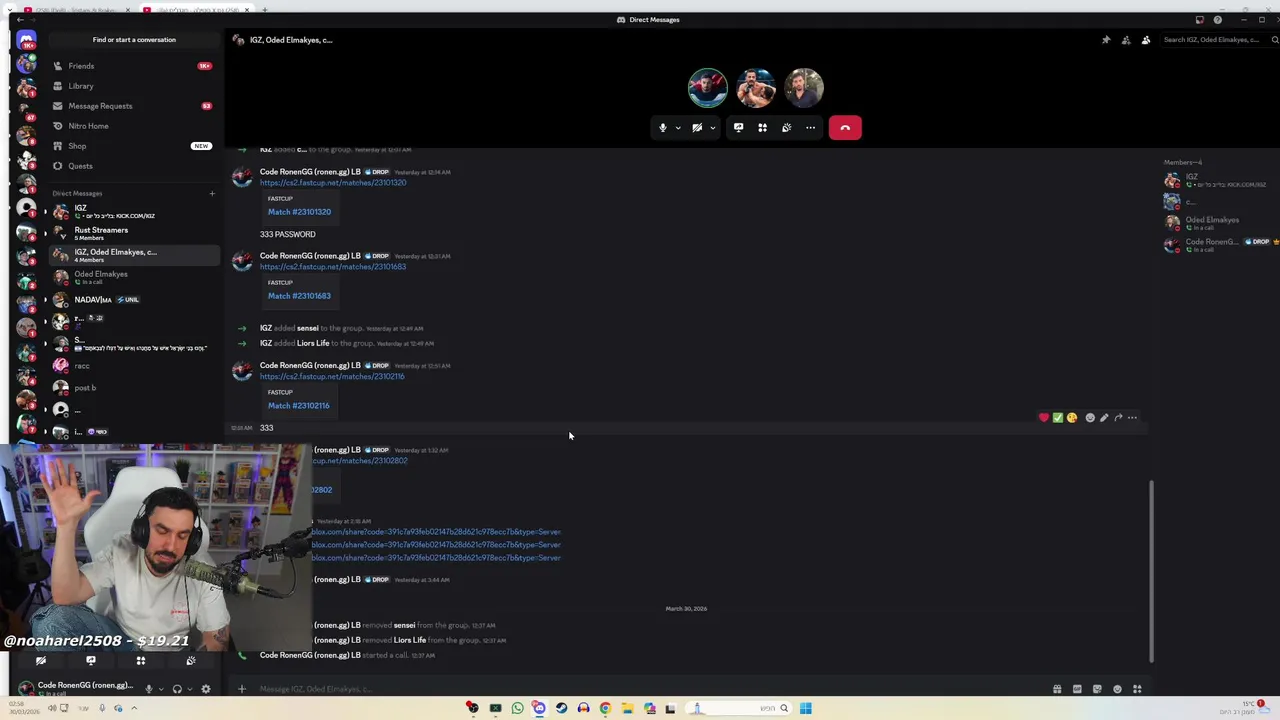Open the soundboard in call controls

(786, 128)
